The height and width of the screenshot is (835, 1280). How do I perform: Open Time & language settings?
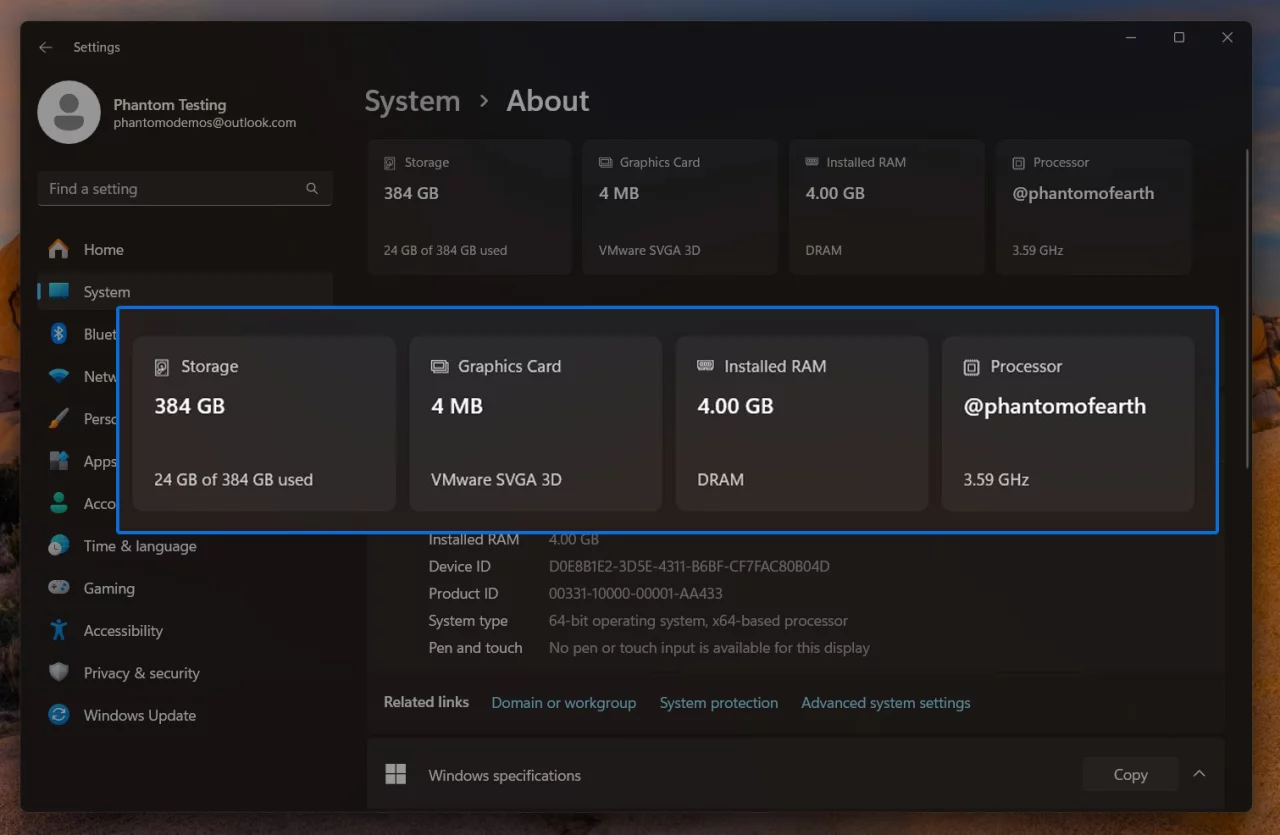click(x=185, y=546)
